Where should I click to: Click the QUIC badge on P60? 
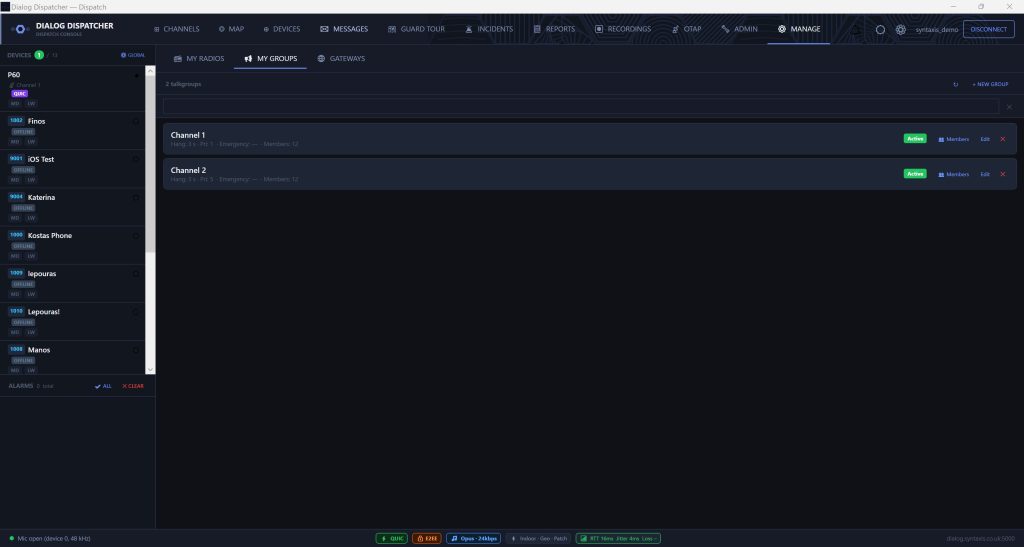tap(20, 94)
